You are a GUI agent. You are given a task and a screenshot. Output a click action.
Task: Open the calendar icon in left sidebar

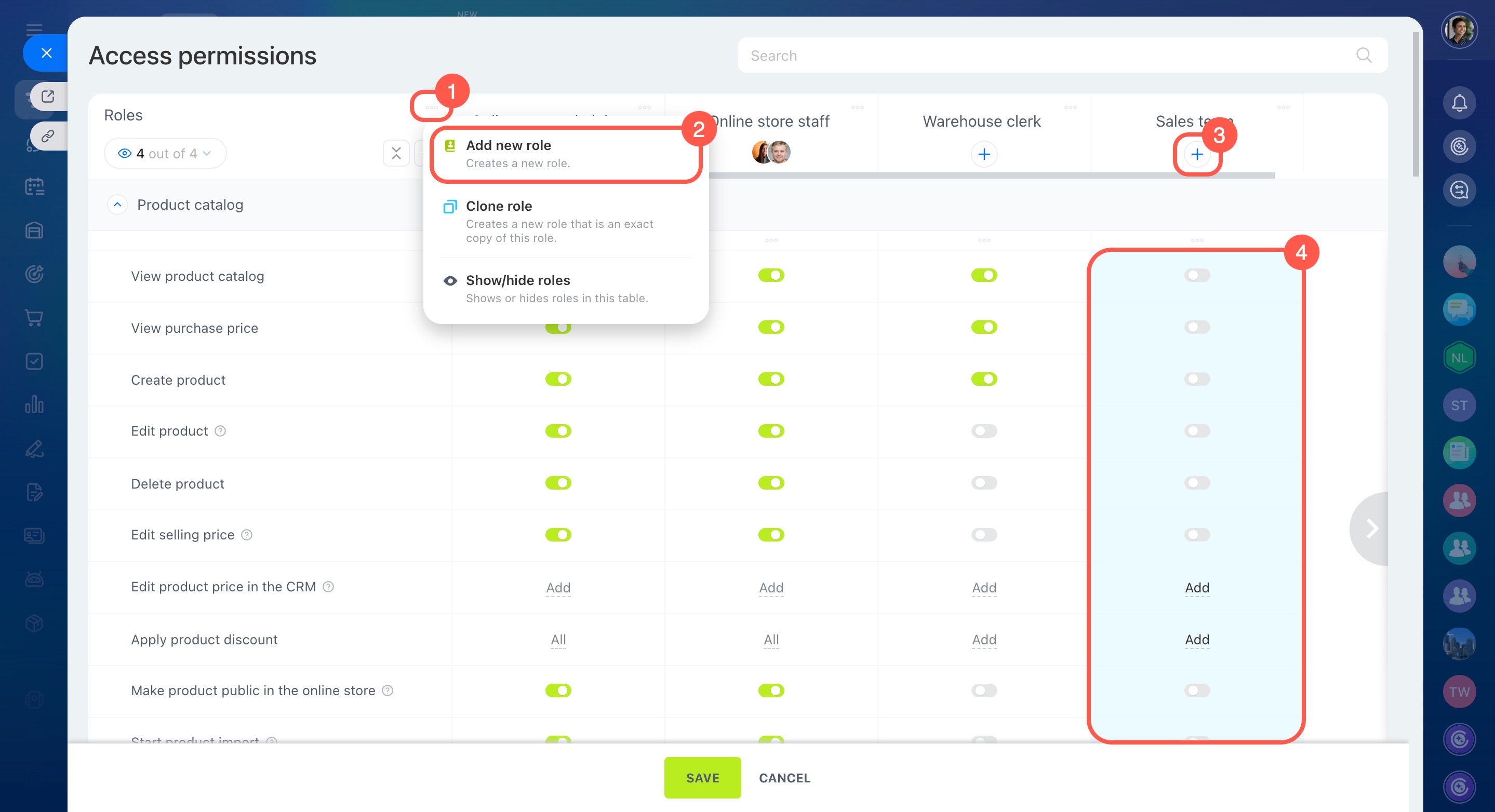point(34,186)
